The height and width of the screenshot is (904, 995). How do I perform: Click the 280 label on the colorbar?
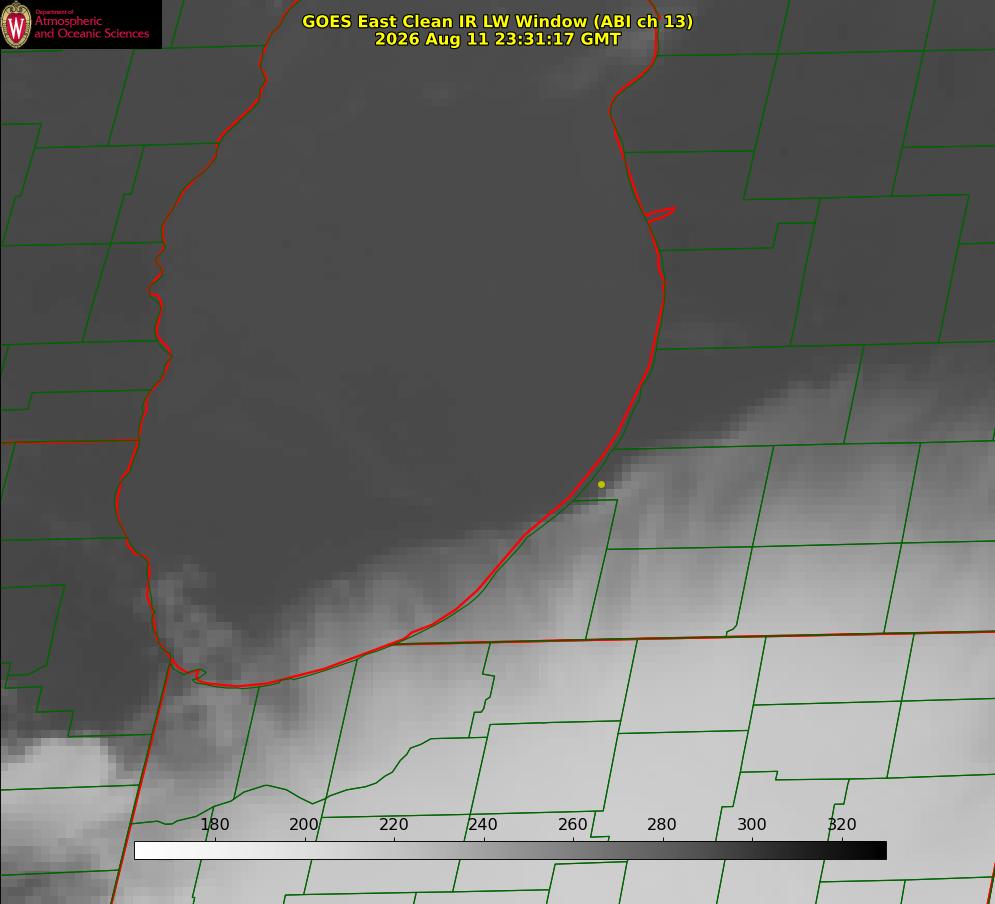(662, 824)
